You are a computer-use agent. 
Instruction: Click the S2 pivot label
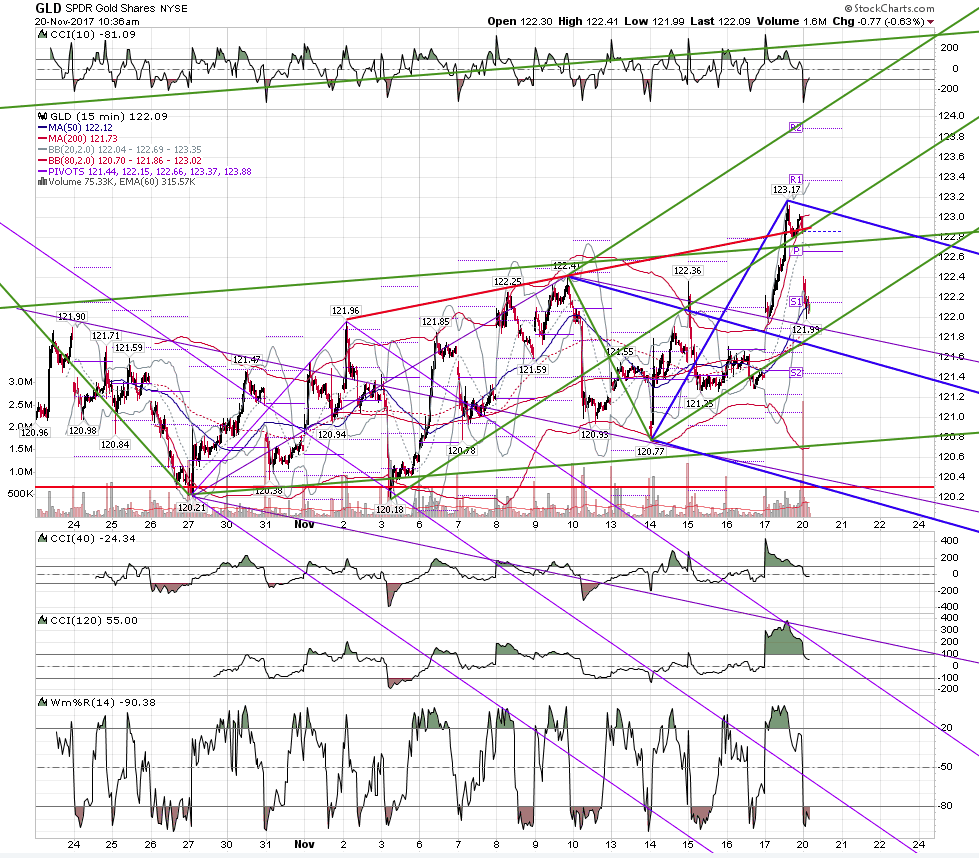tap(795, 373)
